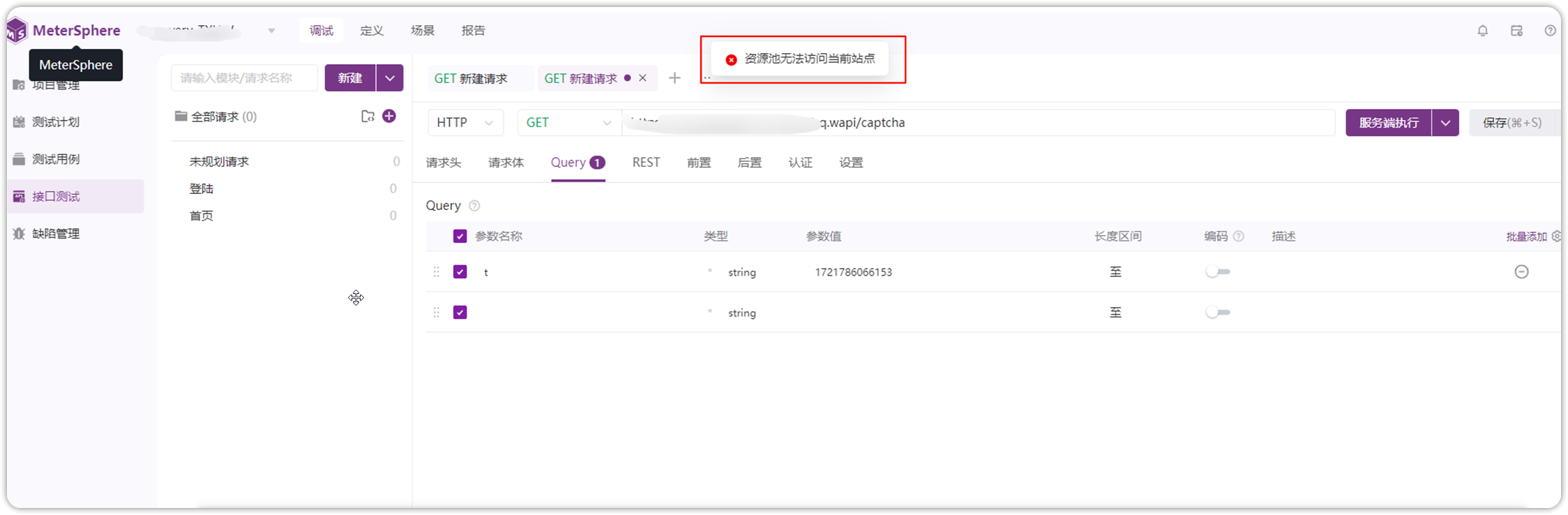1568x515 pixels.
Task: Switch to the 调试 top tab
Action: [322, 31]
